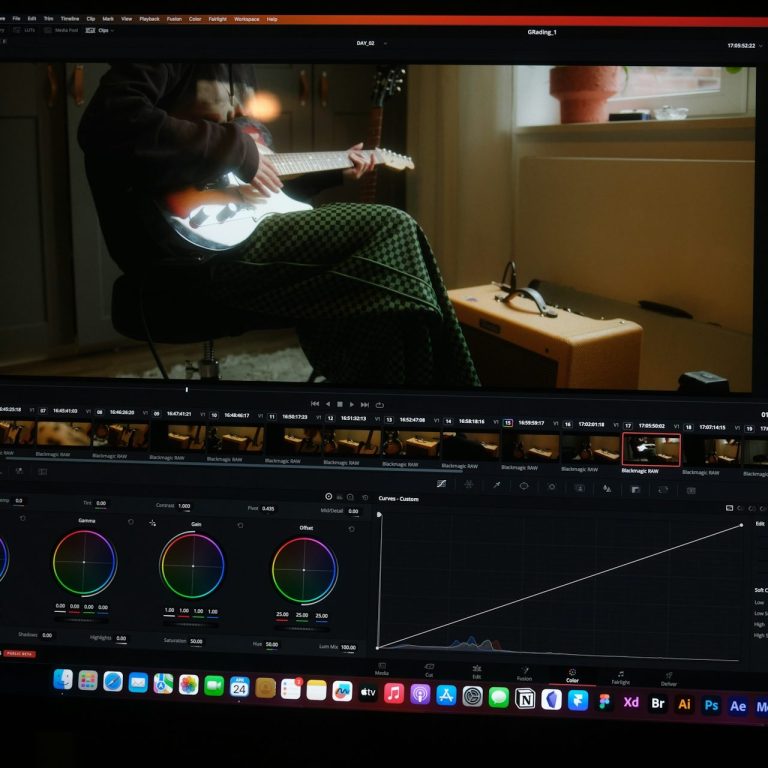
Task: Toggle the Media Pool panel
Action: [61, 30]
